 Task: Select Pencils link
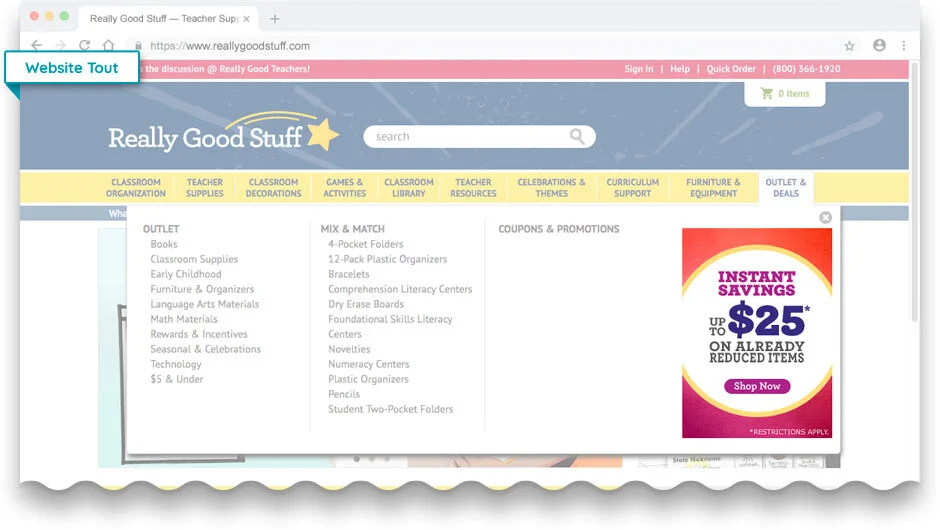(x=344, y=394)
